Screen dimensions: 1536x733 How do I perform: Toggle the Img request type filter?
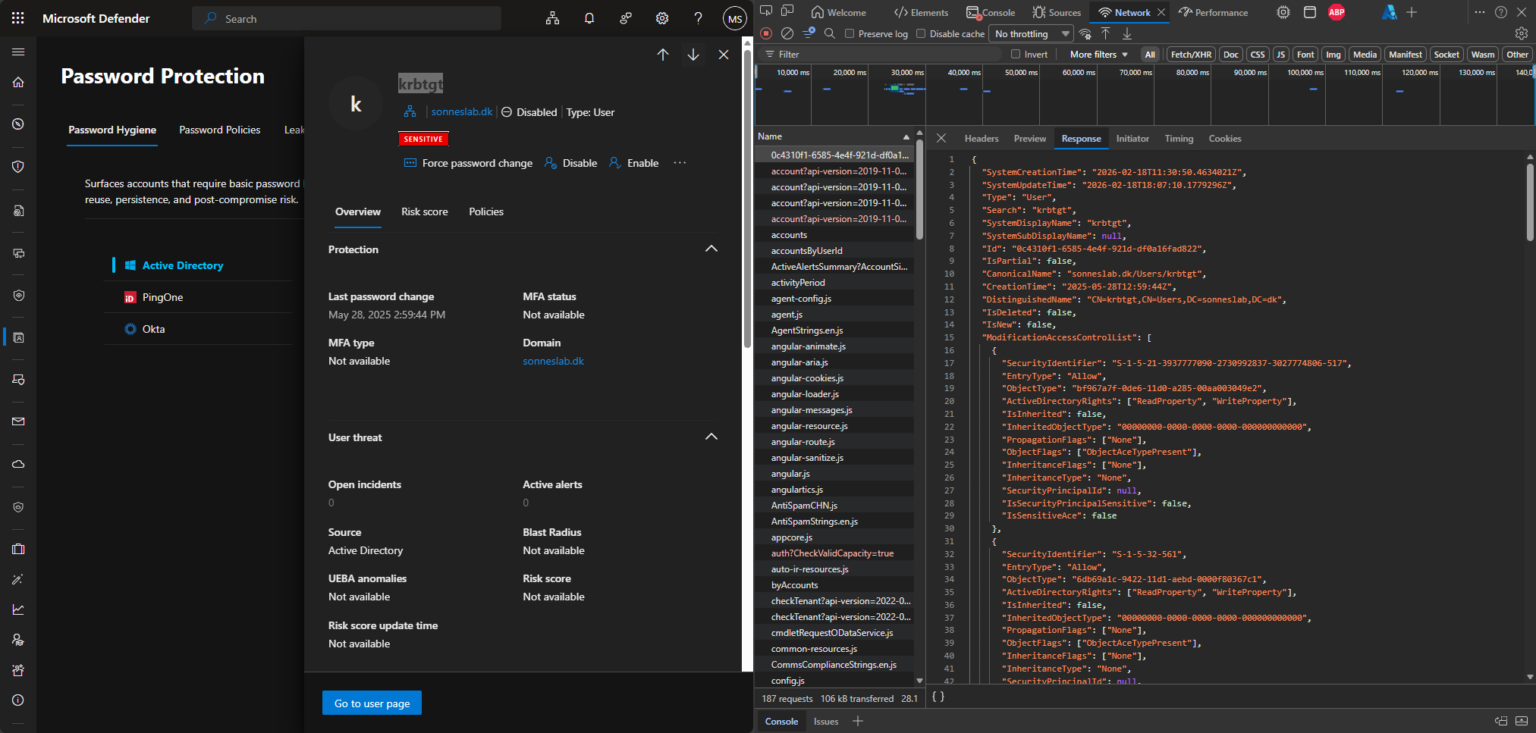[1333, 54]
